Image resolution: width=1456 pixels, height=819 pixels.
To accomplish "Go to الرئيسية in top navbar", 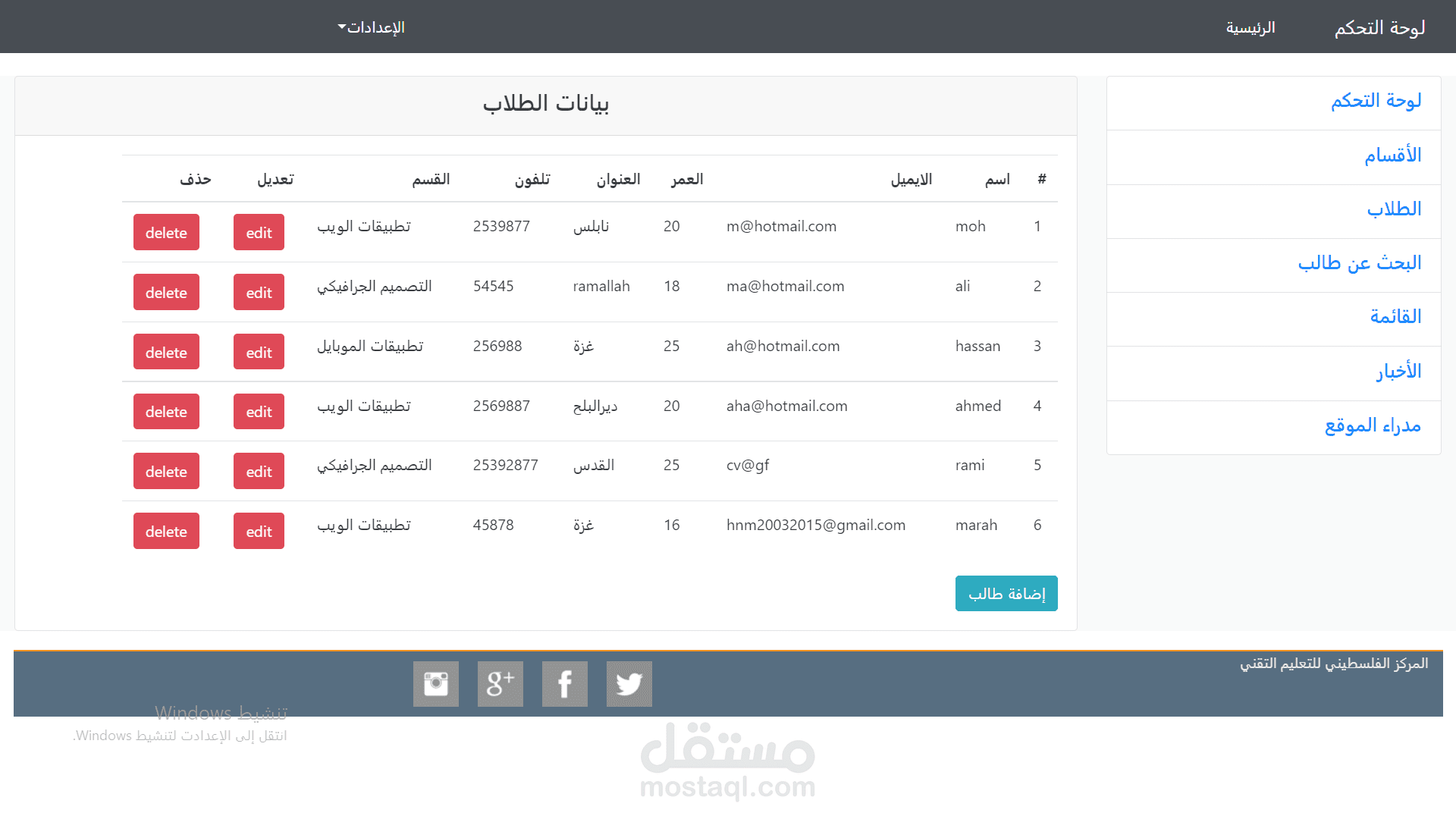I will click(x=1250, y=27).
